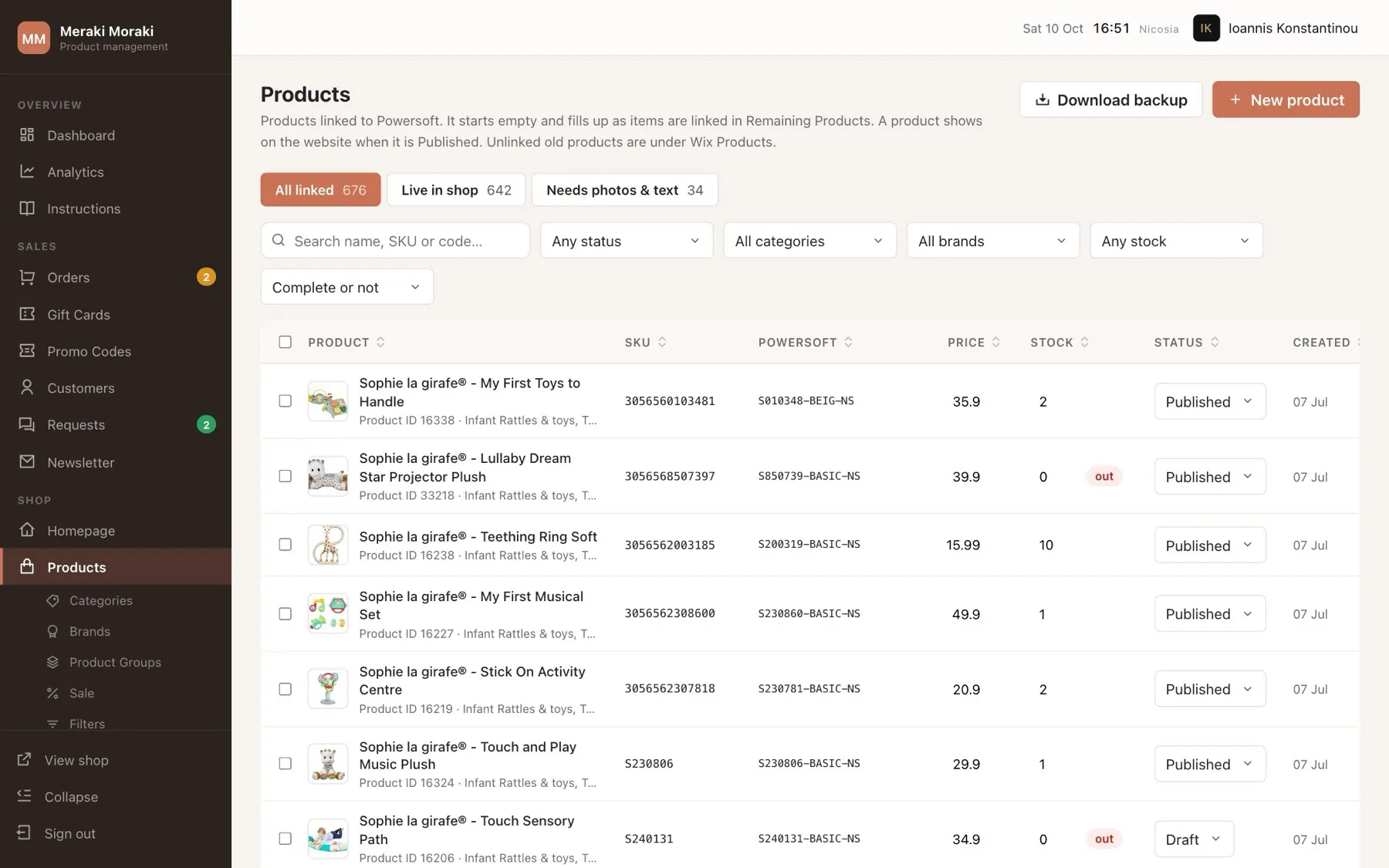Click the Brands sub-item icon
Screen dimensions: 1389x868
52,631
